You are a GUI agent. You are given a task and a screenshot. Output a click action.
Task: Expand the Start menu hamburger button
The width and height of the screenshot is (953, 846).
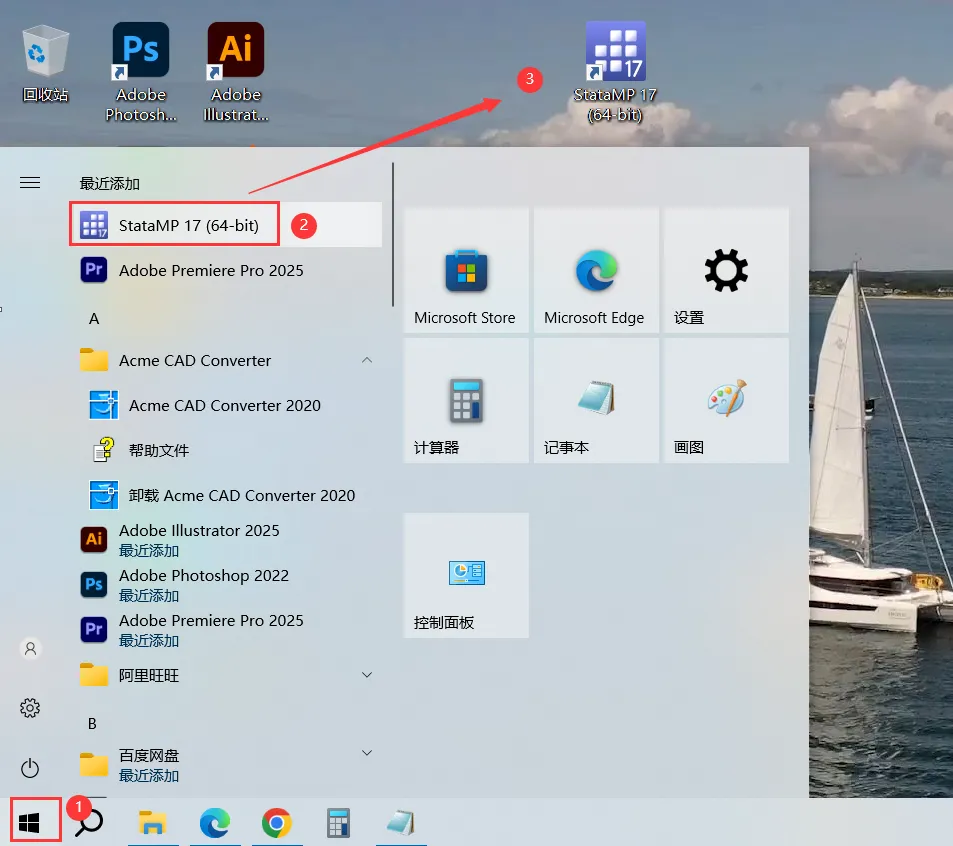[x=30, y=182]
